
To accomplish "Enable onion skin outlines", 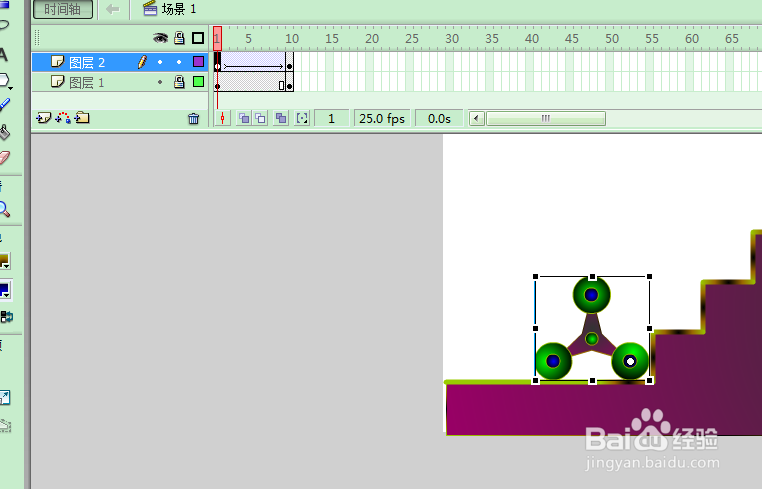I will click(260, 119).
